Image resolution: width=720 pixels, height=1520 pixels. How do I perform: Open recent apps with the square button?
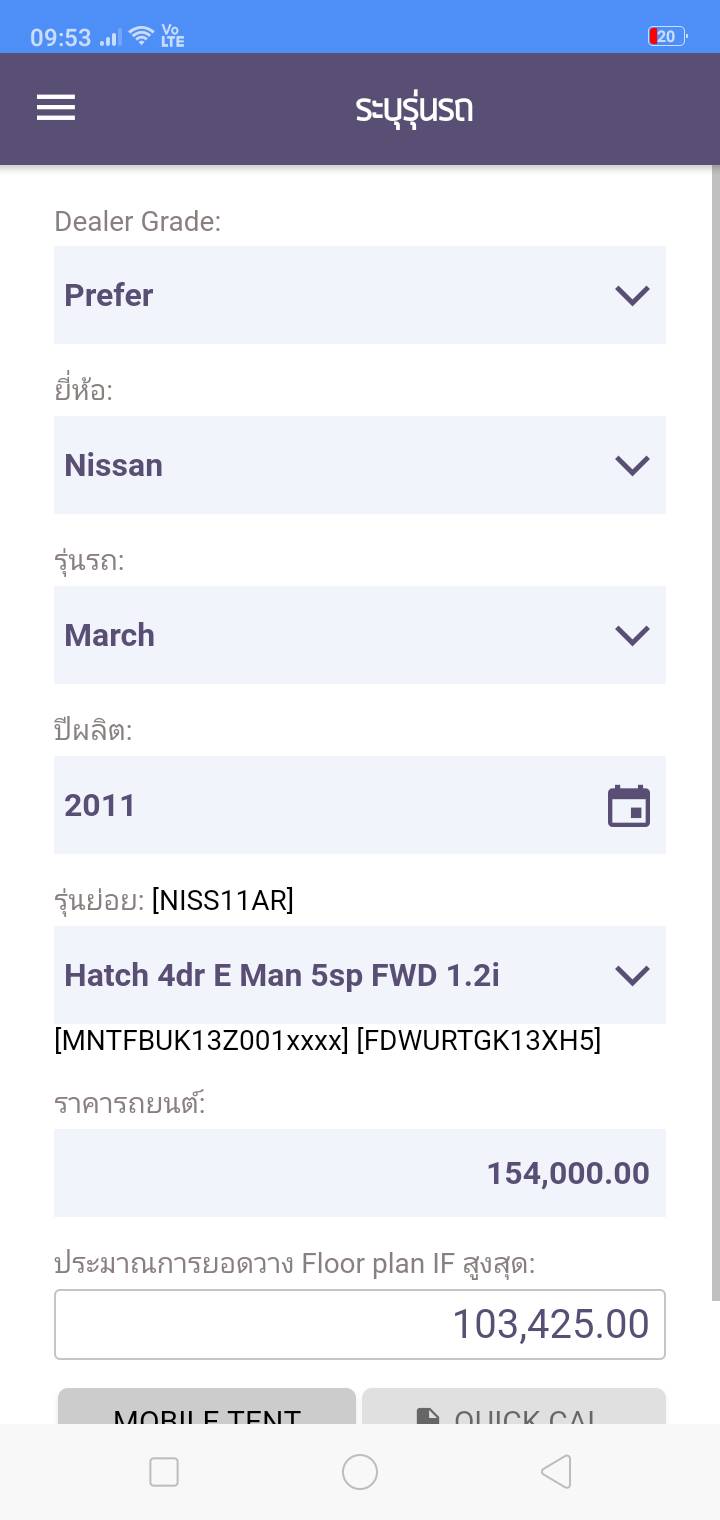(x=164, y=1471)
